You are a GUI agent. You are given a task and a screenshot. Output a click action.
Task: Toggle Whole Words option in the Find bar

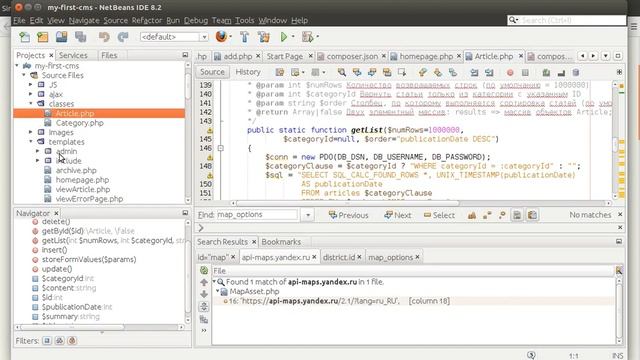[487, 215]
